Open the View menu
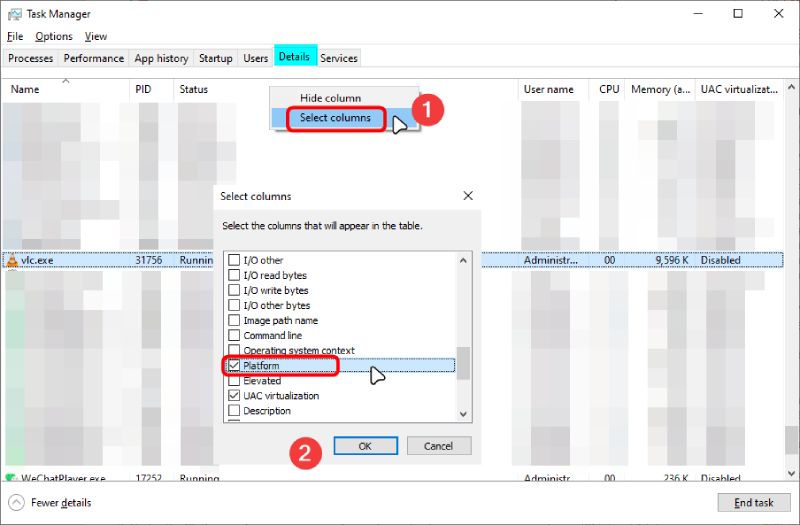800x525 pixels. (x=96, y=37)
